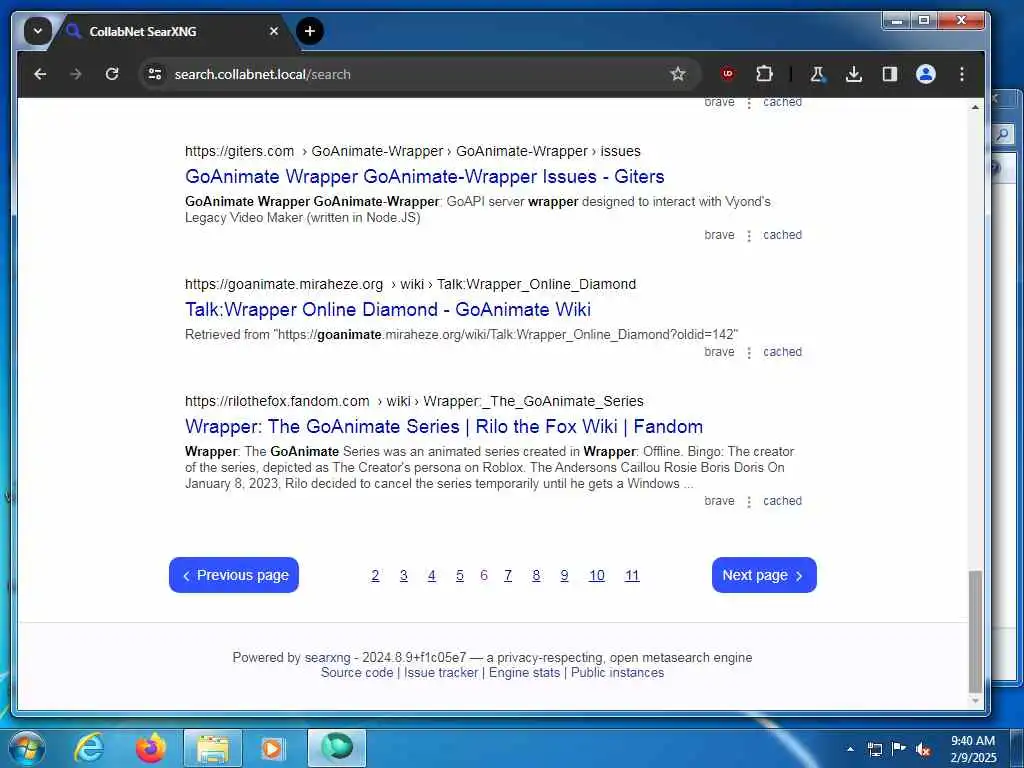This screenshot has width=1024, height=768.
Task: Click the scrollbar down arrow
Action: tap(975, 701)
